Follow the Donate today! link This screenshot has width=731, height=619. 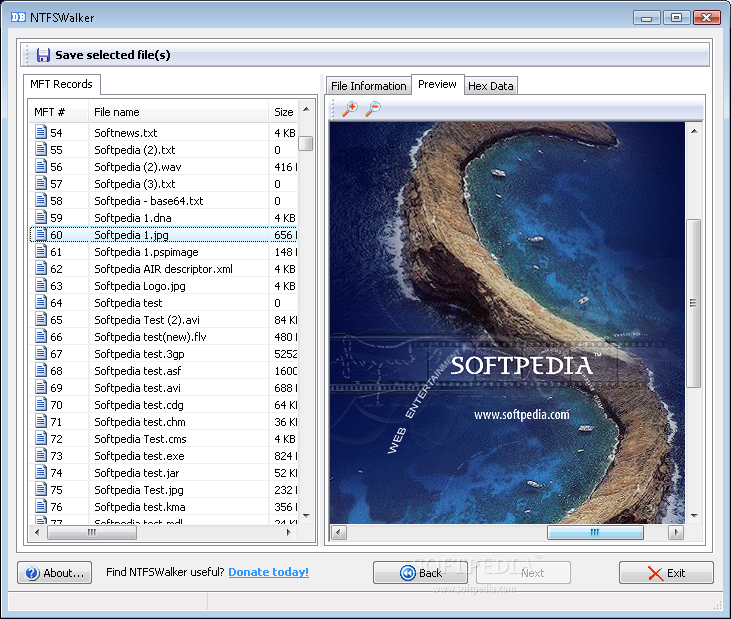(x=269, y=572)
